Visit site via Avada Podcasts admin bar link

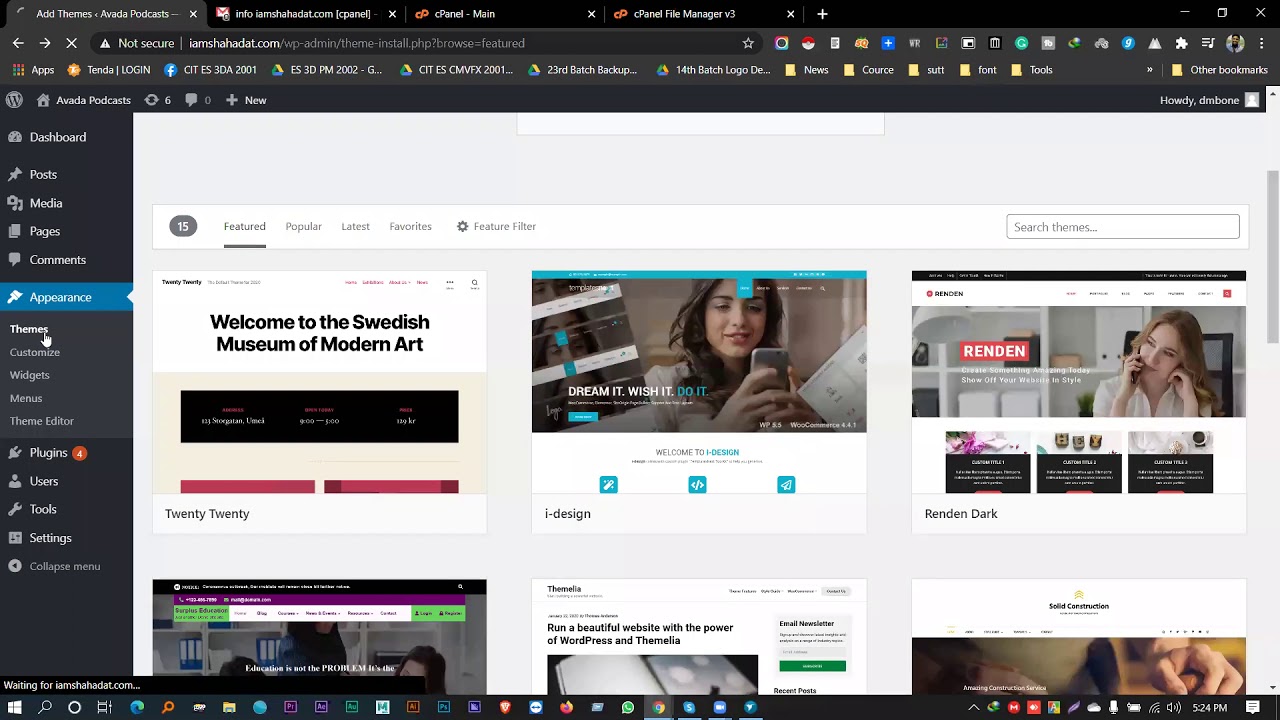click(x=84, y=100)
